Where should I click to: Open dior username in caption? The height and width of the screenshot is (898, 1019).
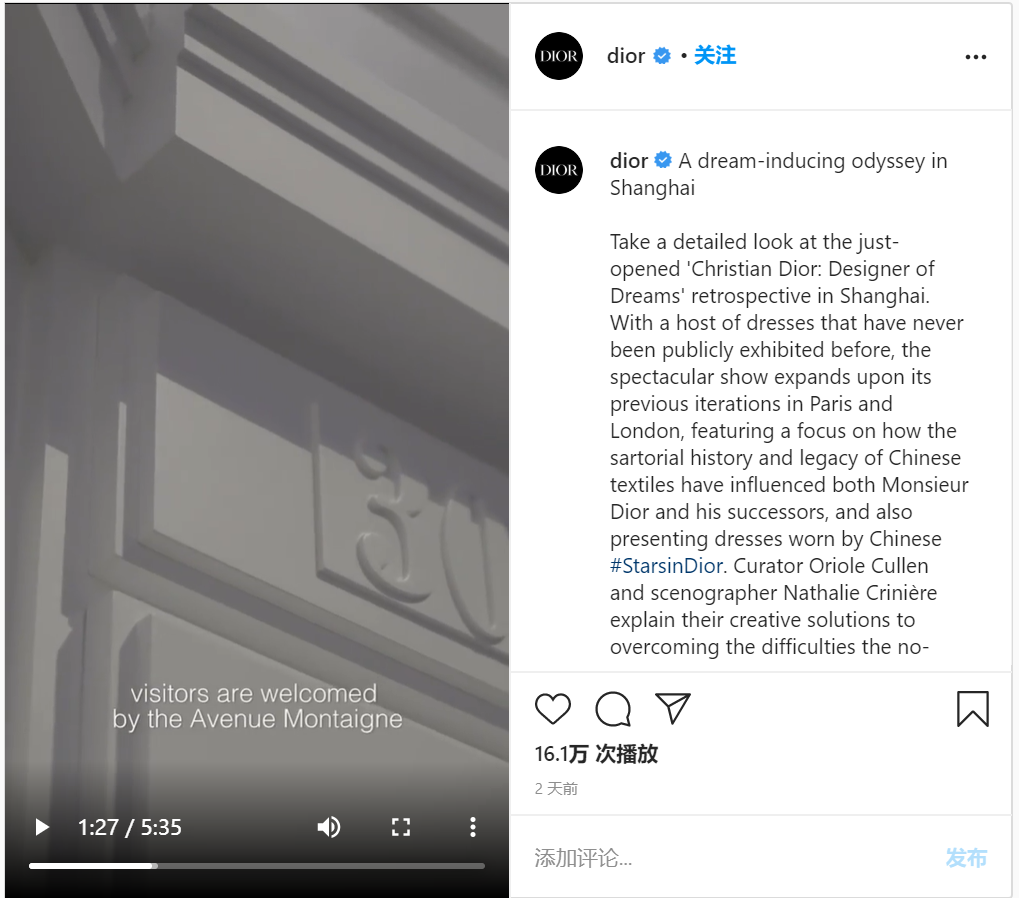[628, 160]
